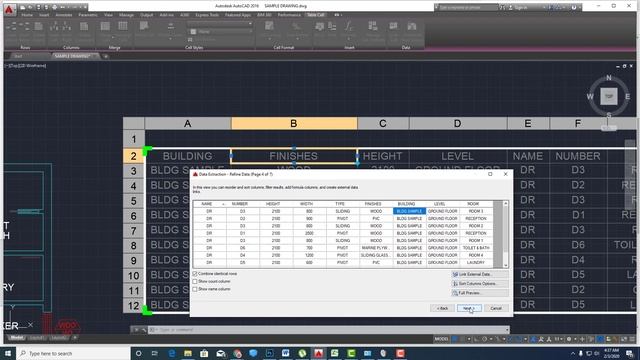Click the ROOM column header in dialog
Viewport: 640px width, 360px height.
click(x=473, y=204)
